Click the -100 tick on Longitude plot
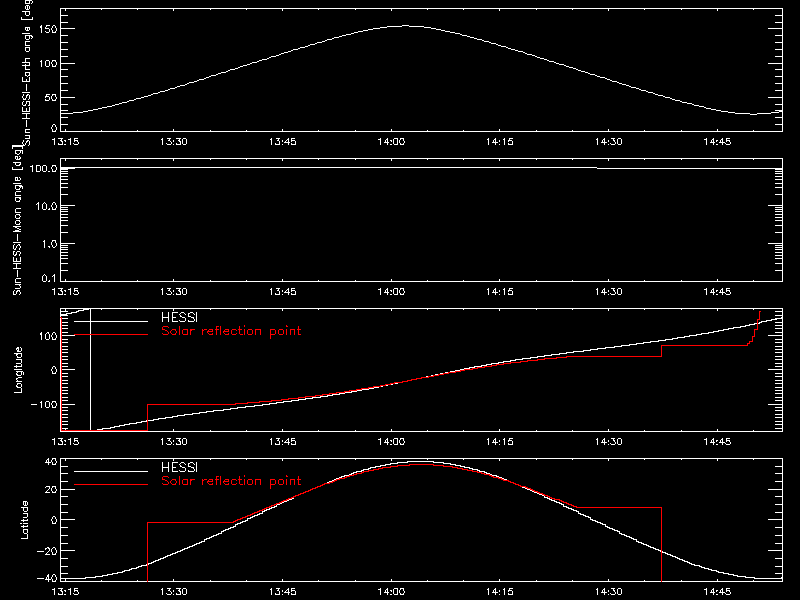 coord(43,404)
